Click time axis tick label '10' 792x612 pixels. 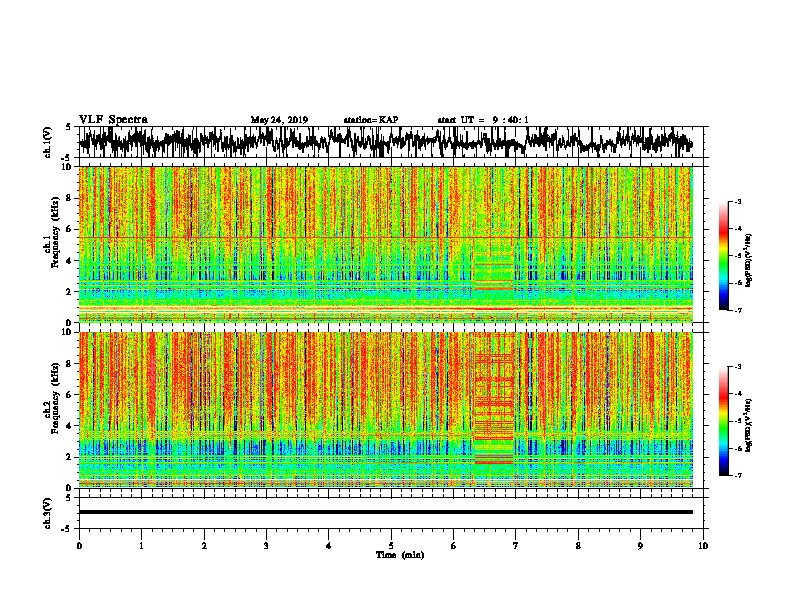[703, 546]
